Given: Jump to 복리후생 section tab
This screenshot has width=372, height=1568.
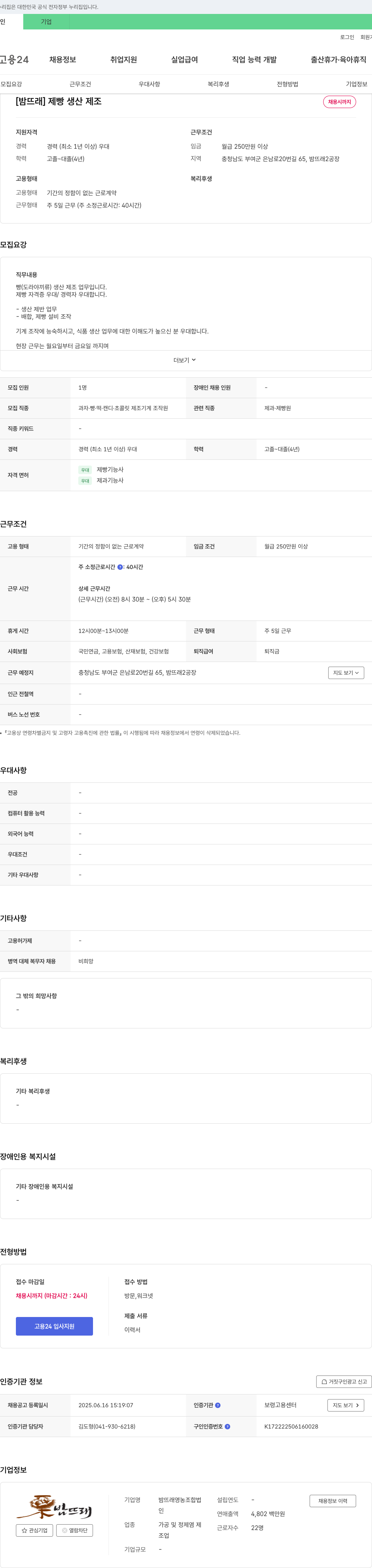Looking at the screenshot, I should click(219, 84).
